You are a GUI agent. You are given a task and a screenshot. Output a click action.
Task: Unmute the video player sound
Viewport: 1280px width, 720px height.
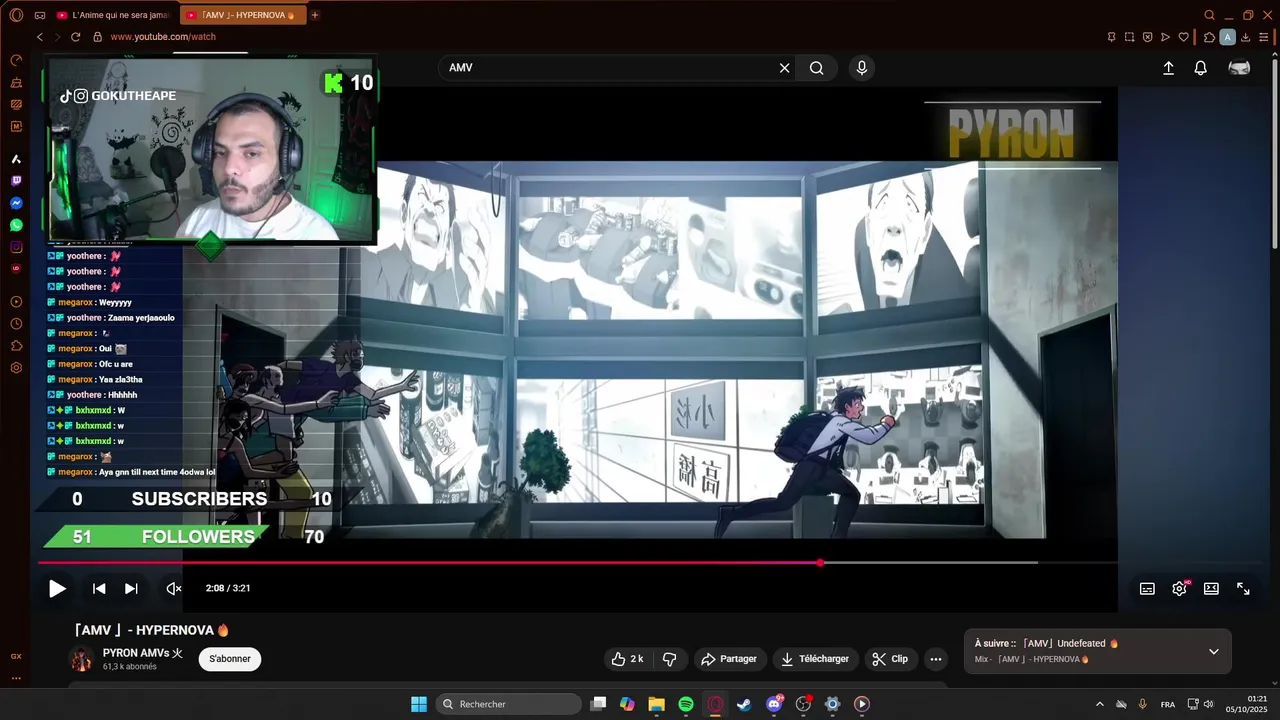pyautogui.click(x=173, y=589)
